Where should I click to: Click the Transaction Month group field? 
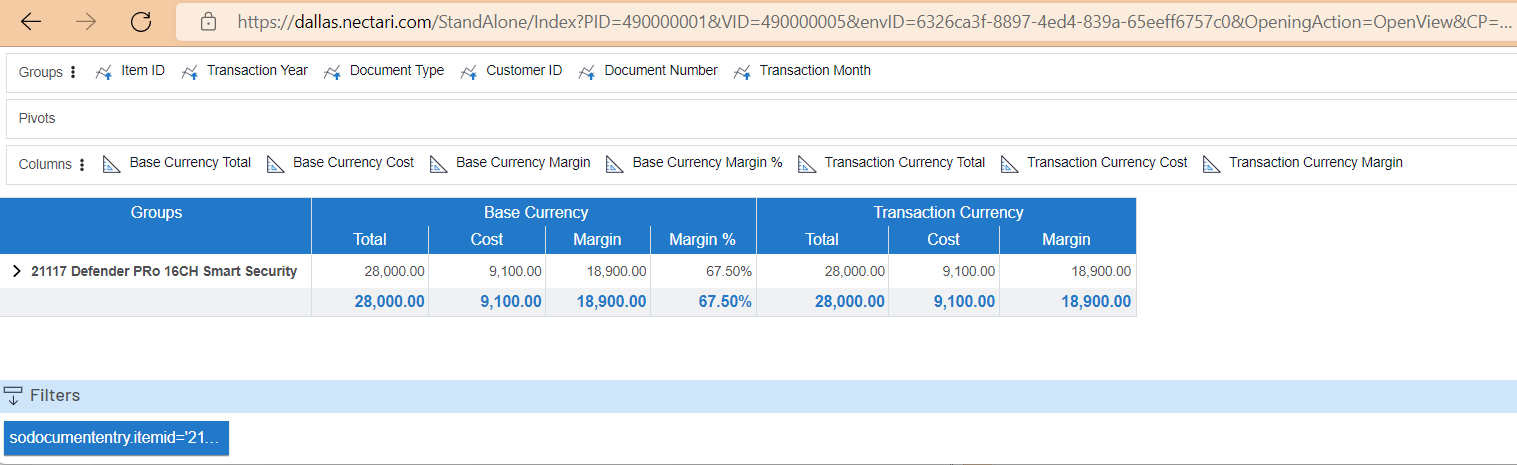tap(814, 71)
